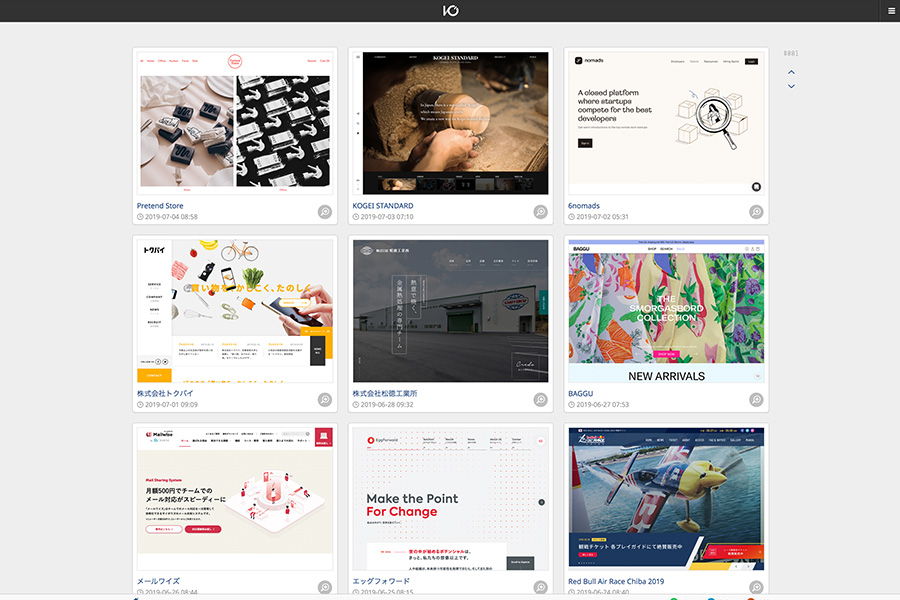Click magnifier icon on Pretend Store card
Viewport: 900px width, 600px height.
(x=324, y=212)
